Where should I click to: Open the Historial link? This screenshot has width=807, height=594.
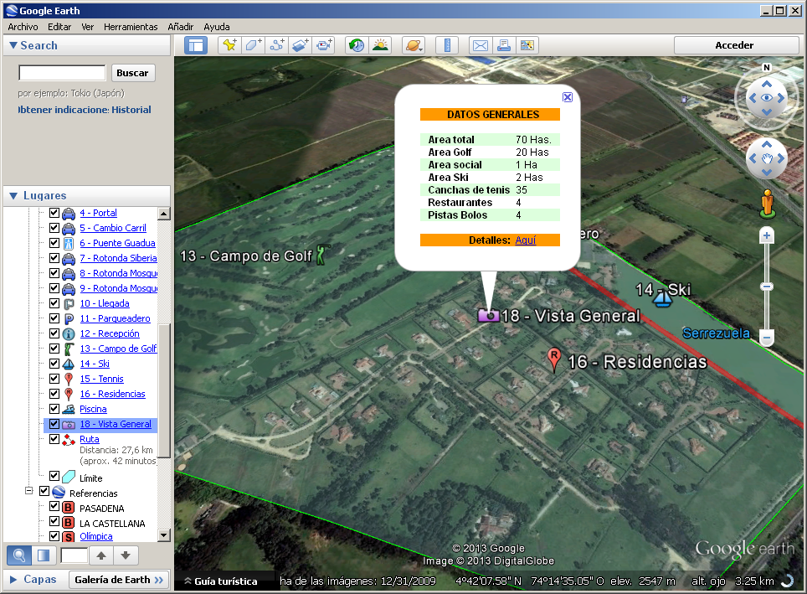[131, 110]
